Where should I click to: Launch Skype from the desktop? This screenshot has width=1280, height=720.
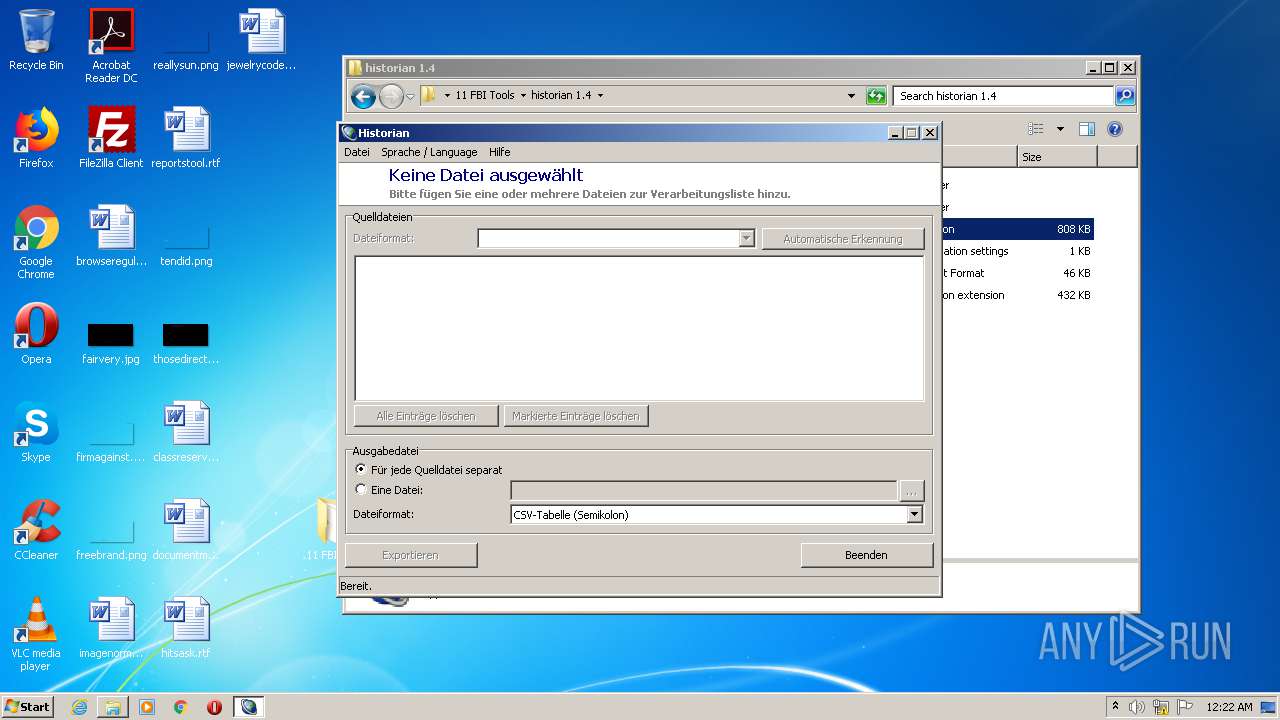pos(36,432)
